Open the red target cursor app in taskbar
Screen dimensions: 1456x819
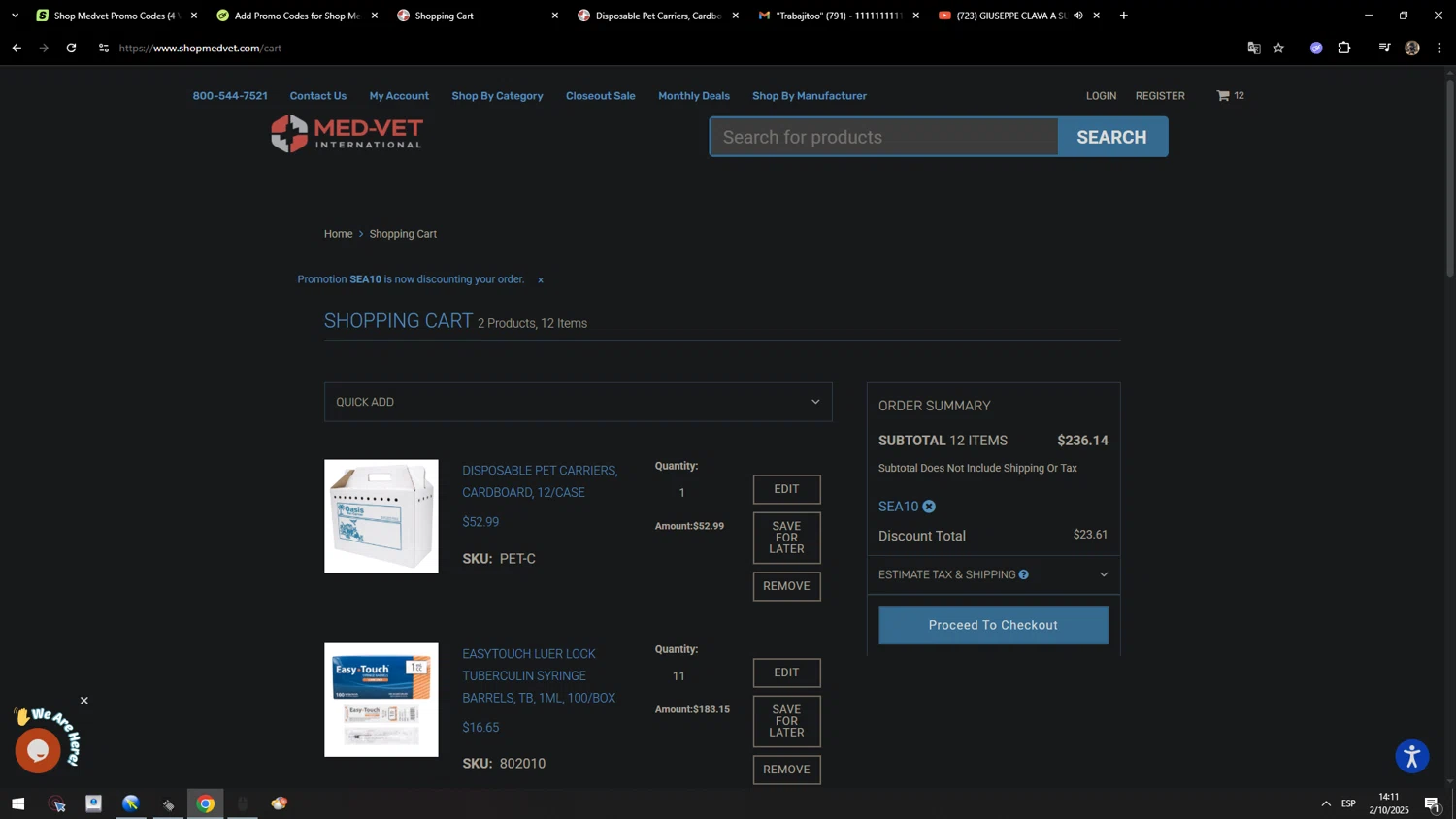[56, 803]
